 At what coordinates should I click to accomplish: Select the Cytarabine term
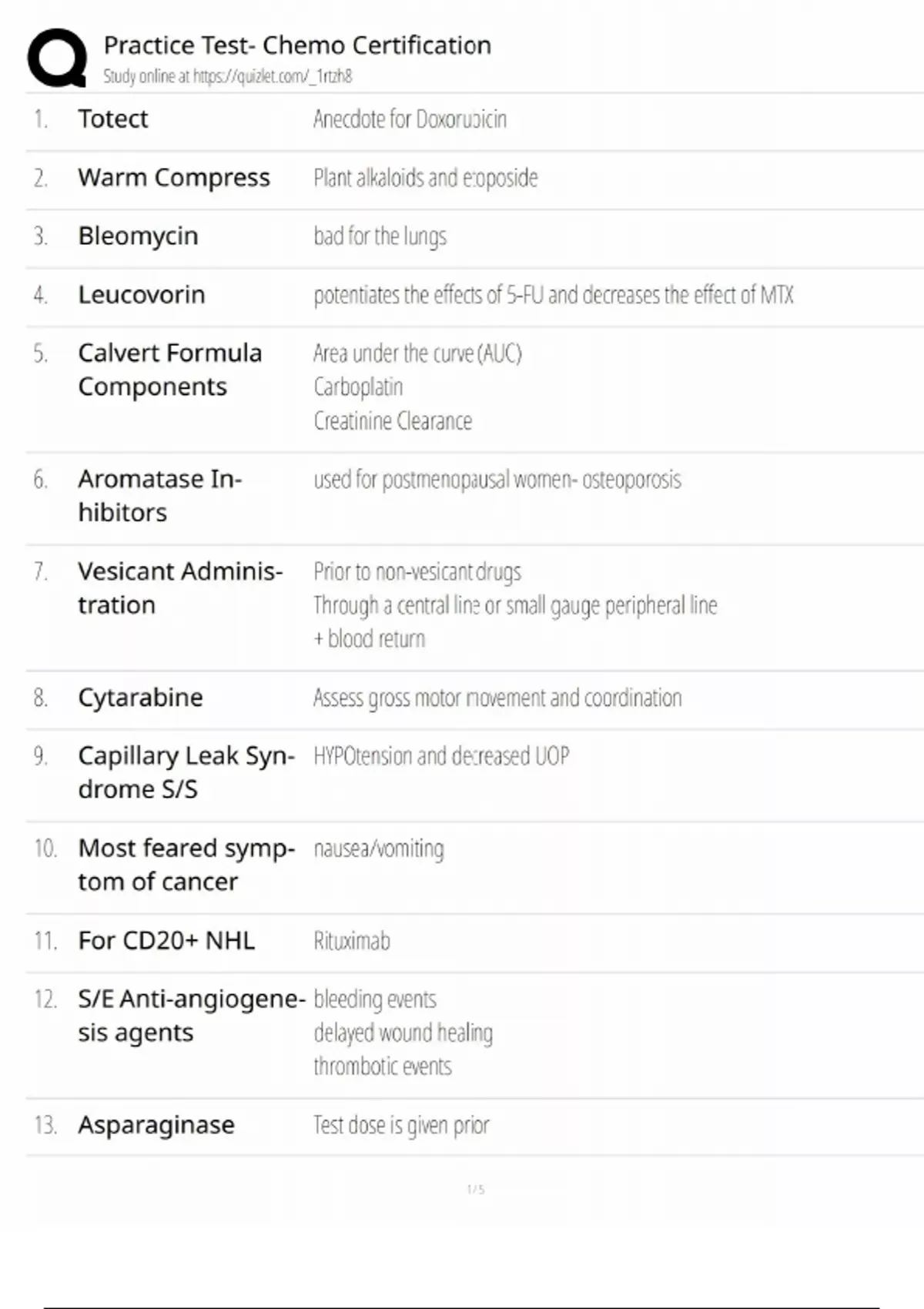140,698
